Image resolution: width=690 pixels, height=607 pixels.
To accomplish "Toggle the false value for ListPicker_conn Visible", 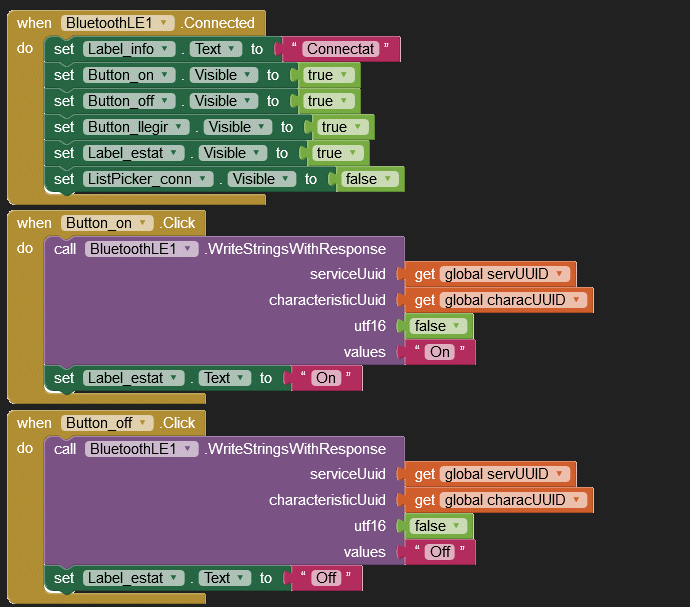I will 369,179.
